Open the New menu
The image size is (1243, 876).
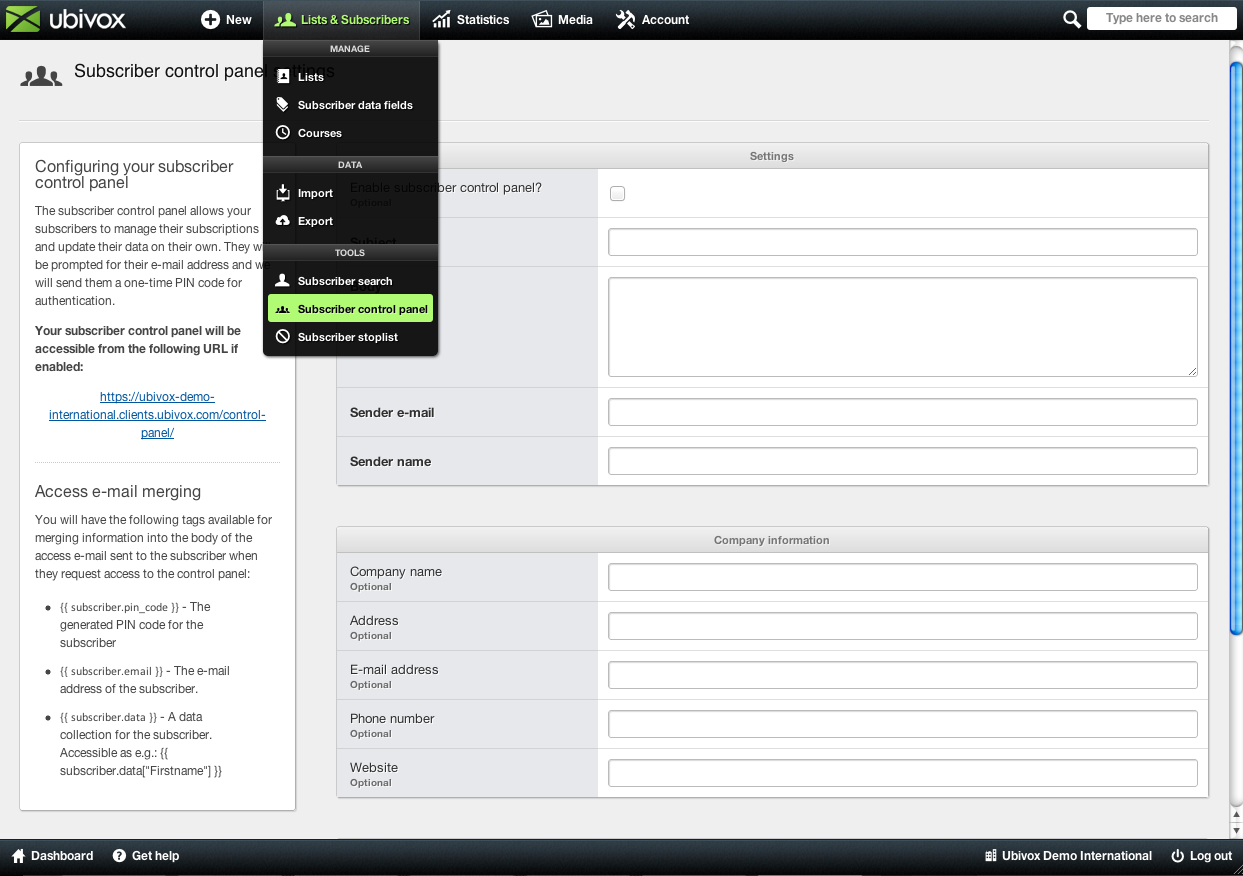click(x=226, y=19)
